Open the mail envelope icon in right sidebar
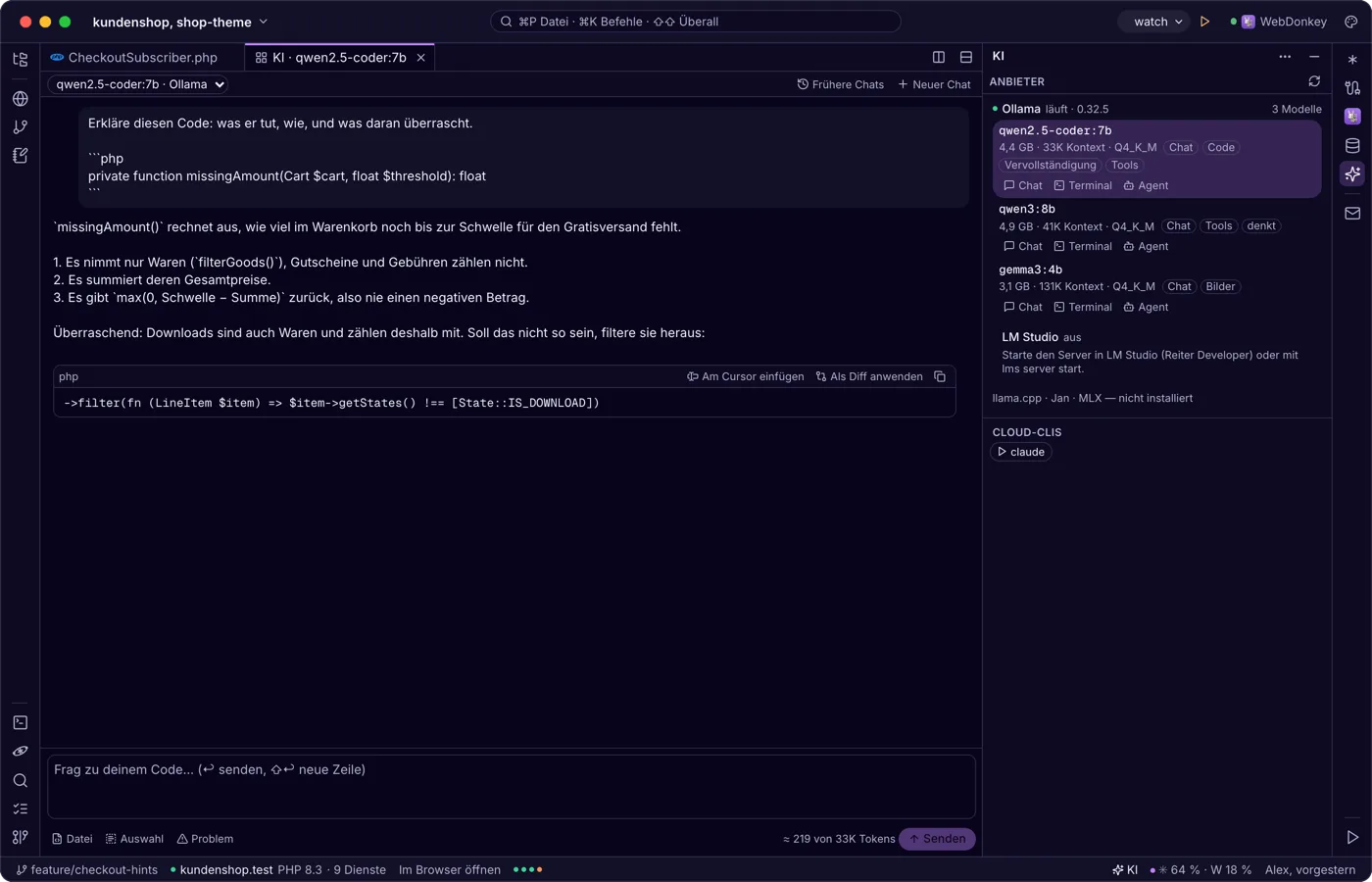 pos(1352,213)
